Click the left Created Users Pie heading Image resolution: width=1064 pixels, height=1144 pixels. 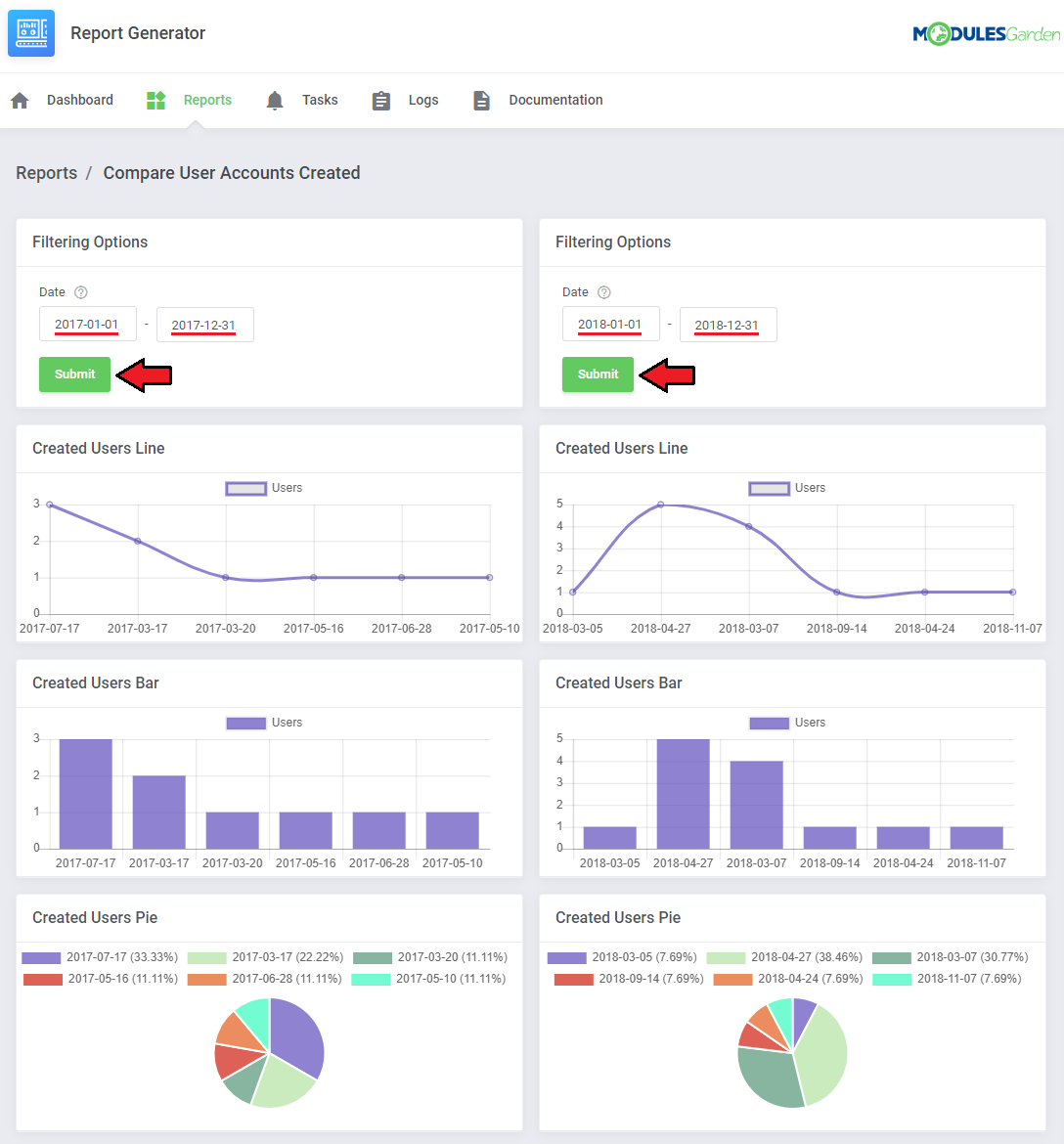tap(95, 918)
